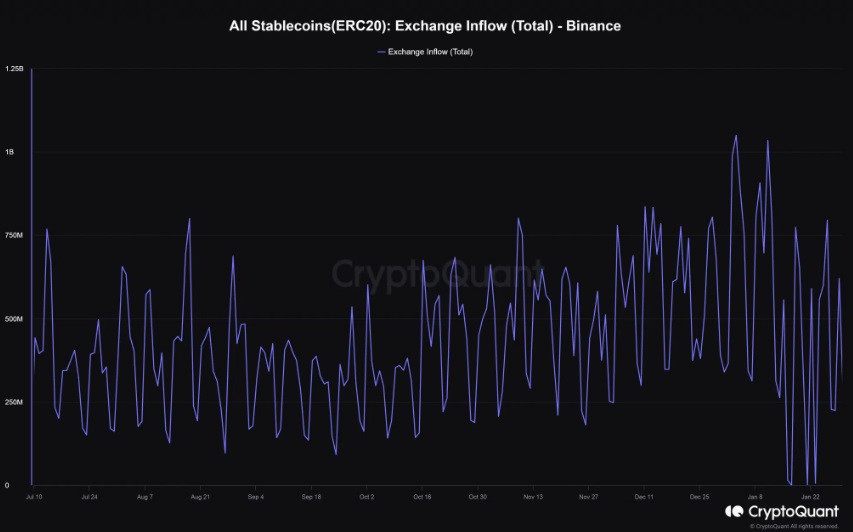The height and width of the screenshot is (532, 853).
Task: Click the Dec 11 date label
Action: coord(644,497)
